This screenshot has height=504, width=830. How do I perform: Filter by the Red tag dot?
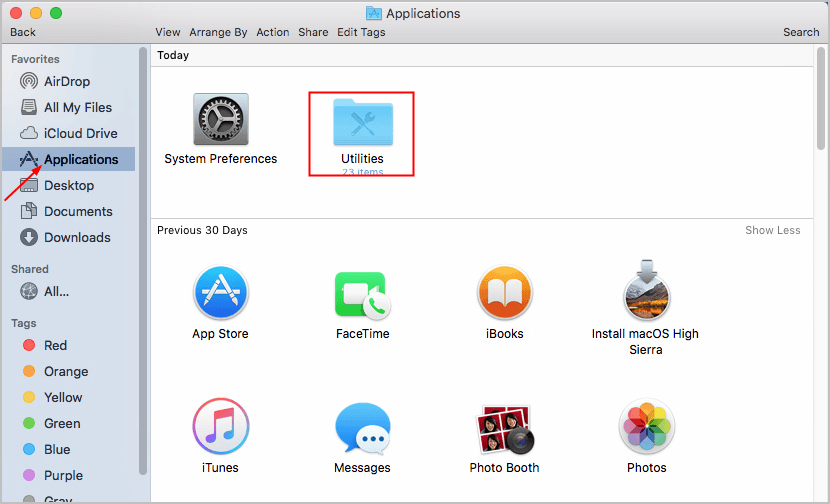click(29, 345)
